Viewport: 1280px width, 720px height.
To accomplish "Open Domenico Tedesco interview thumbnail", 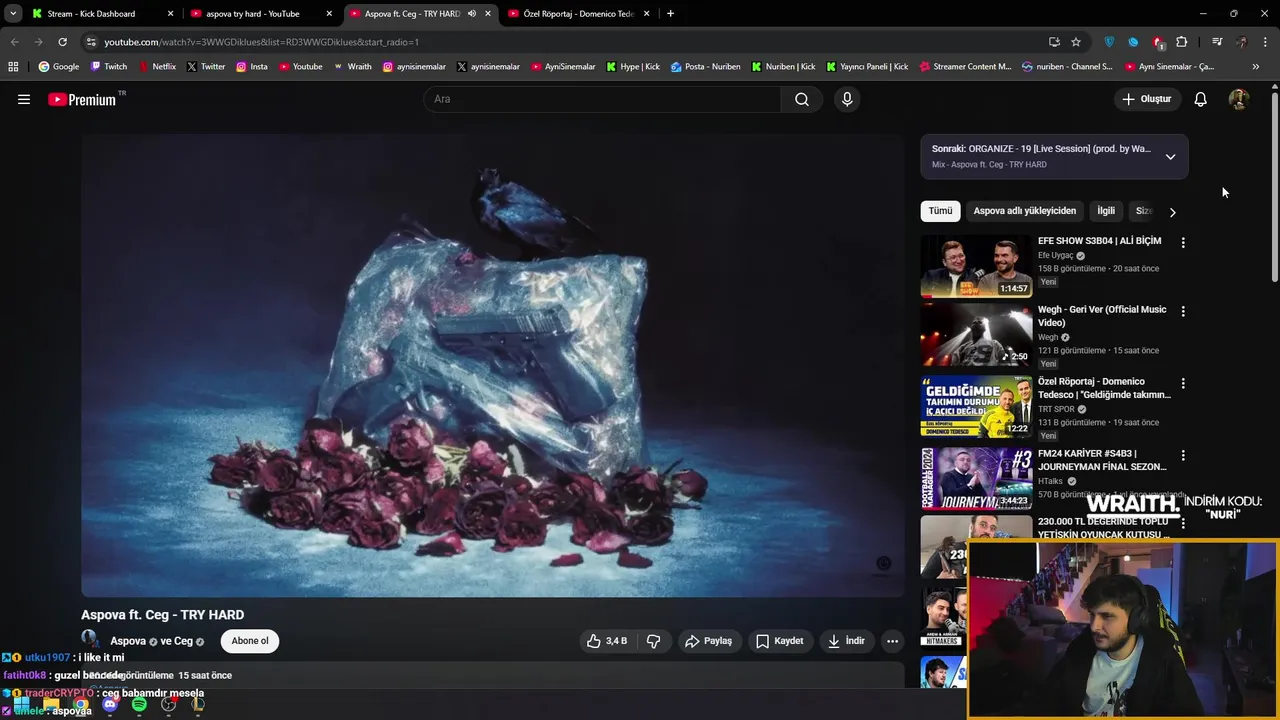I will tap(976, 407).
